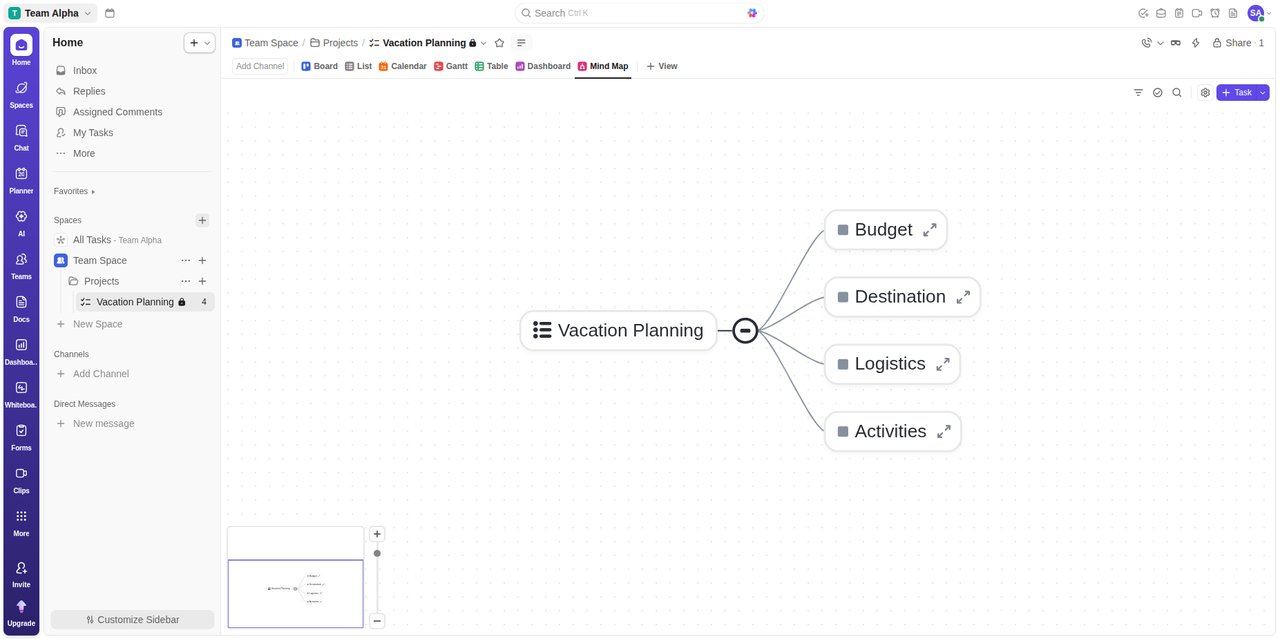Open the plus create dropdown beside Home
Viewport: 1280px width, 639px height.
coord(199,43)
